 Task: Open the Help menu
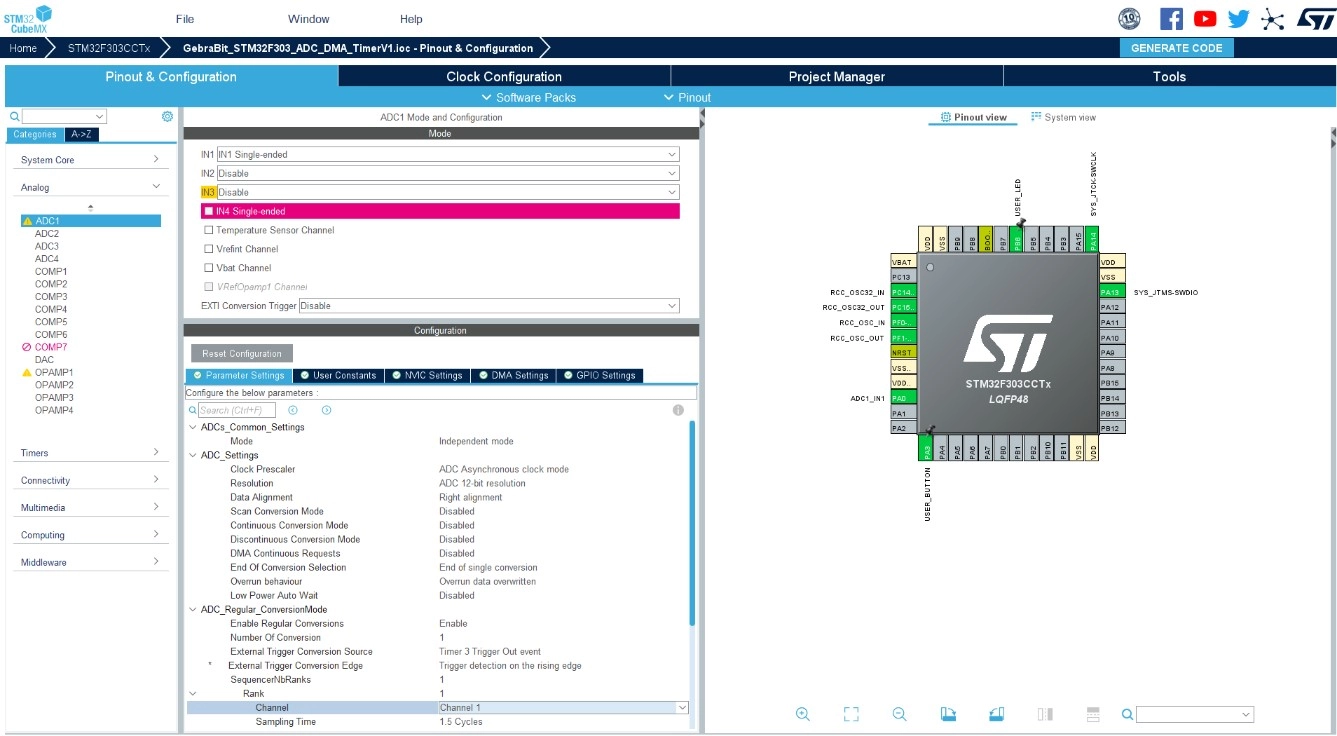coord(411,19)
